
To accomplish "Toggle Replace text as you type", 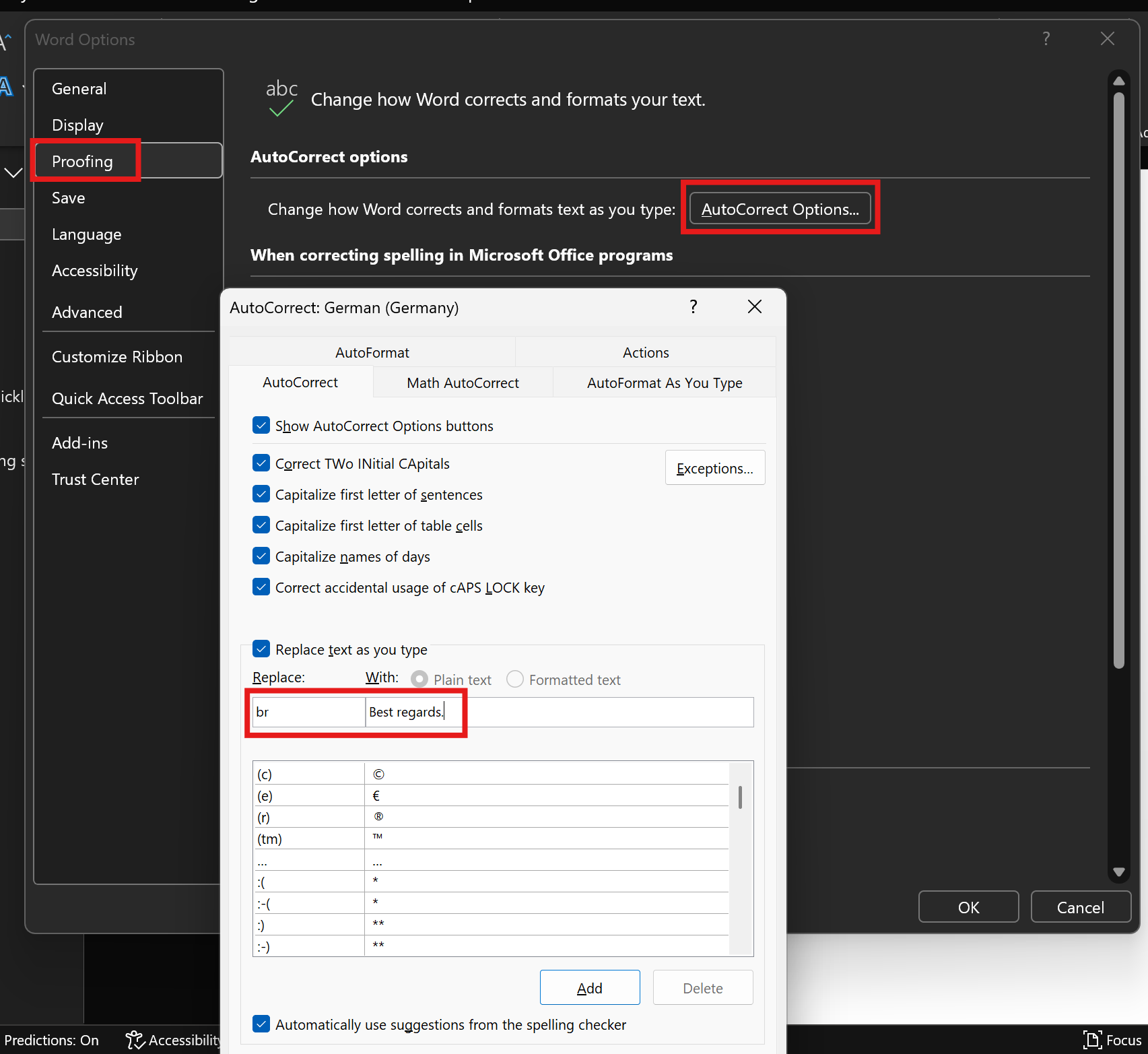I will tap(261, 649).
